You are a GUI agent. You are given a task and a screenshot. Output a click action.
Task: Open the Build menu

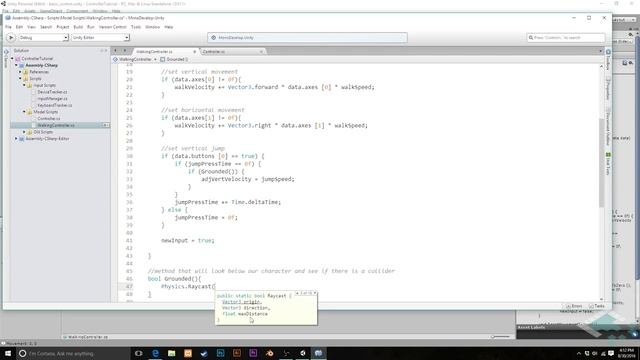pos(78,27)
